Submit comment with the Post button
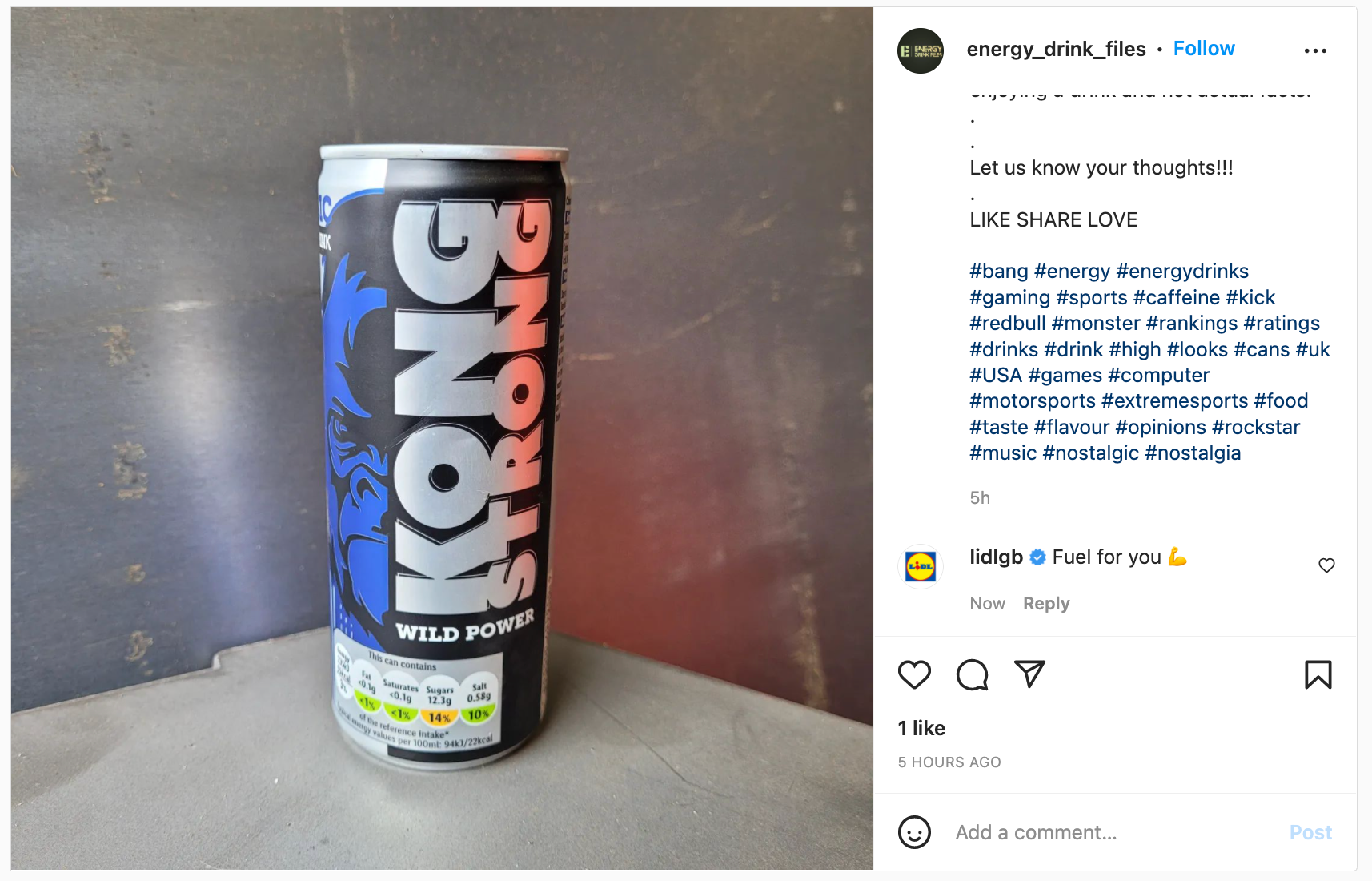Image resolution: width=1372 pixels, height=881 pixels. (x=1310, y=833)
